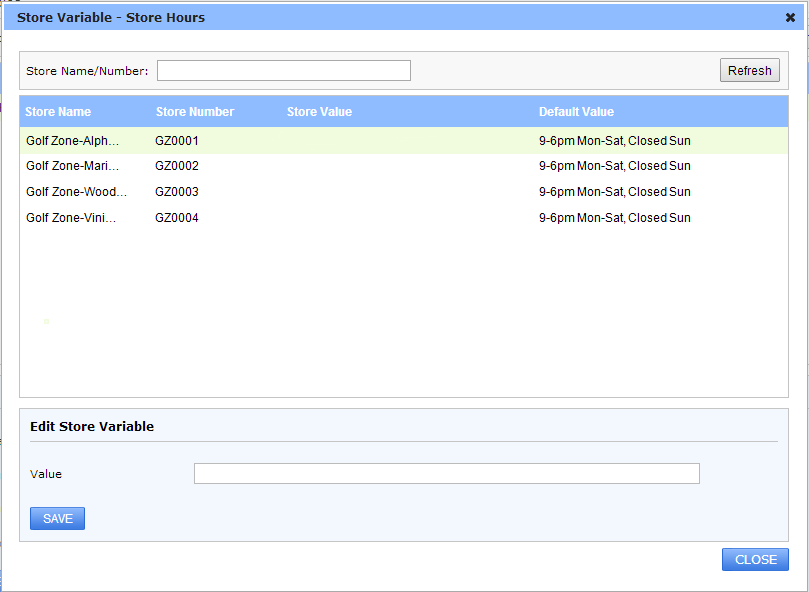Sort by Store Name column header
The image size is (809, 592).
(58, 111)
